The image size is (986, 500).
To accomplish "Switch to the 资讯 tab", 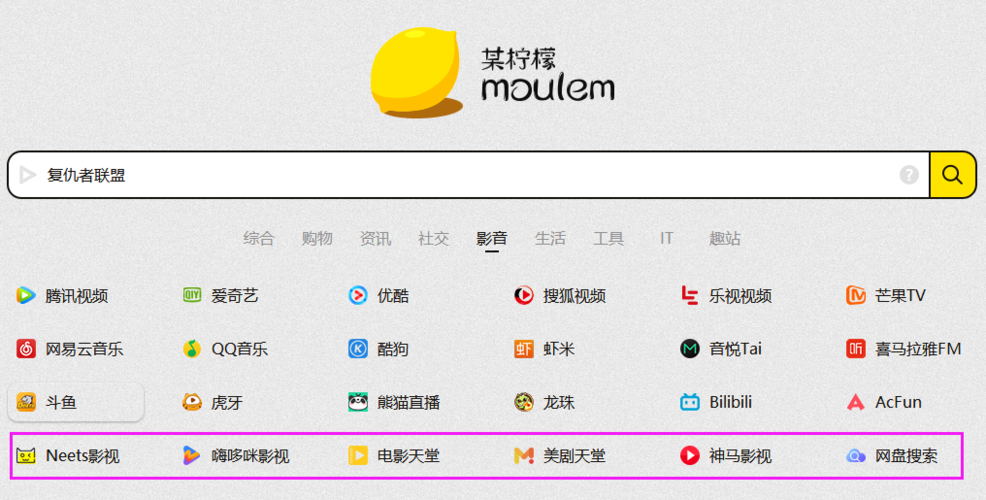I will (x=375, y=238).
